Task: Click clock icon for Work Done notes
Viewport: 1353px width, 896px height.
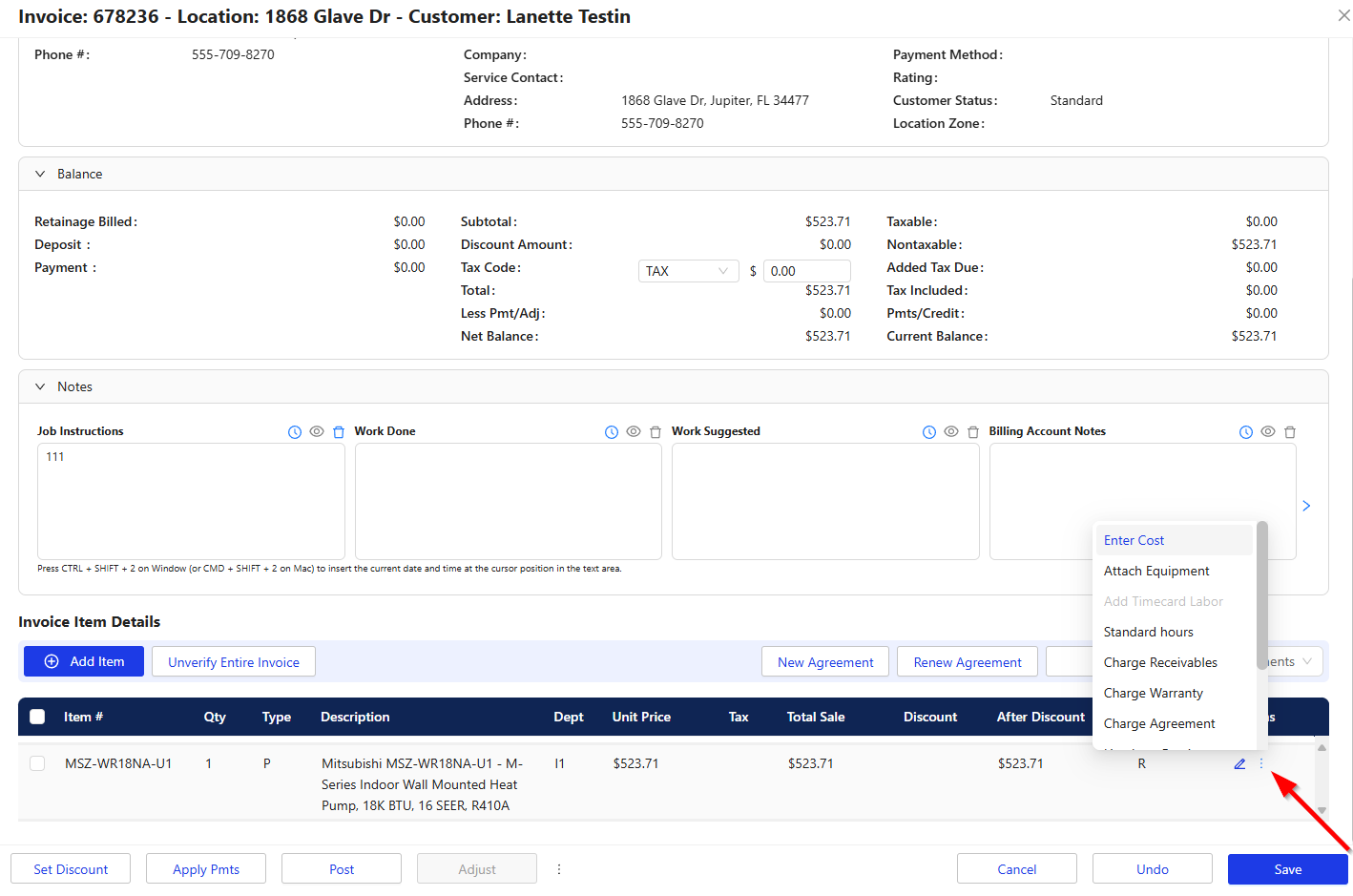Action: [612, 432]
